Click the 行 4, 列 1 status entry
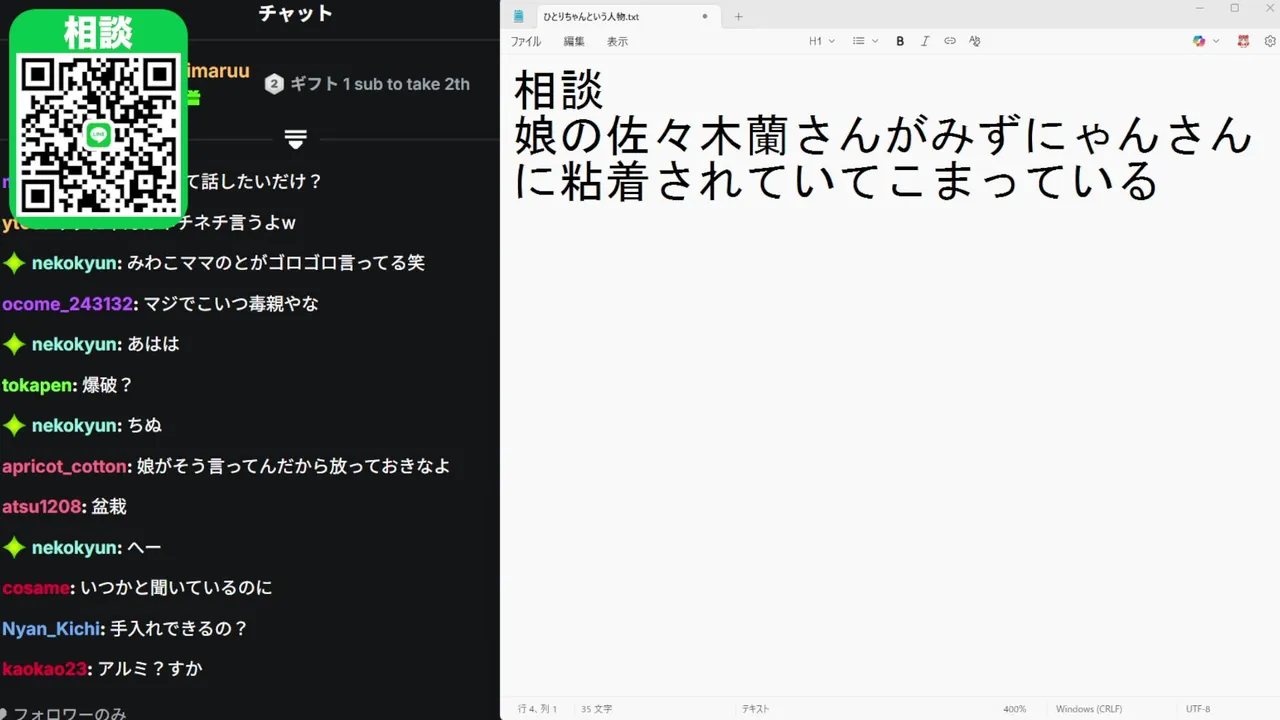The height and width of the screenshot is (720, 1280). (x=537, y=709)
